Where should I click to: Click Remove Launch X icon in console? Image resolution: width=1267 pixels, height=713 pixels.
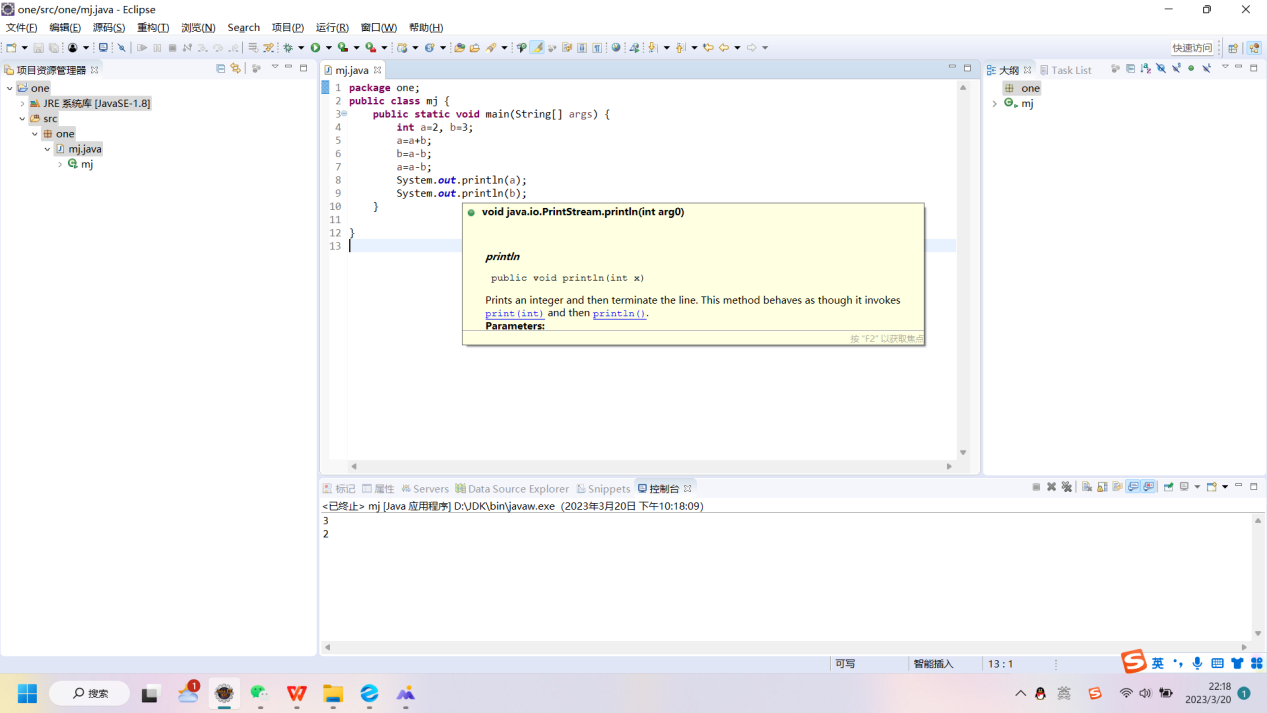(1051, 487)
